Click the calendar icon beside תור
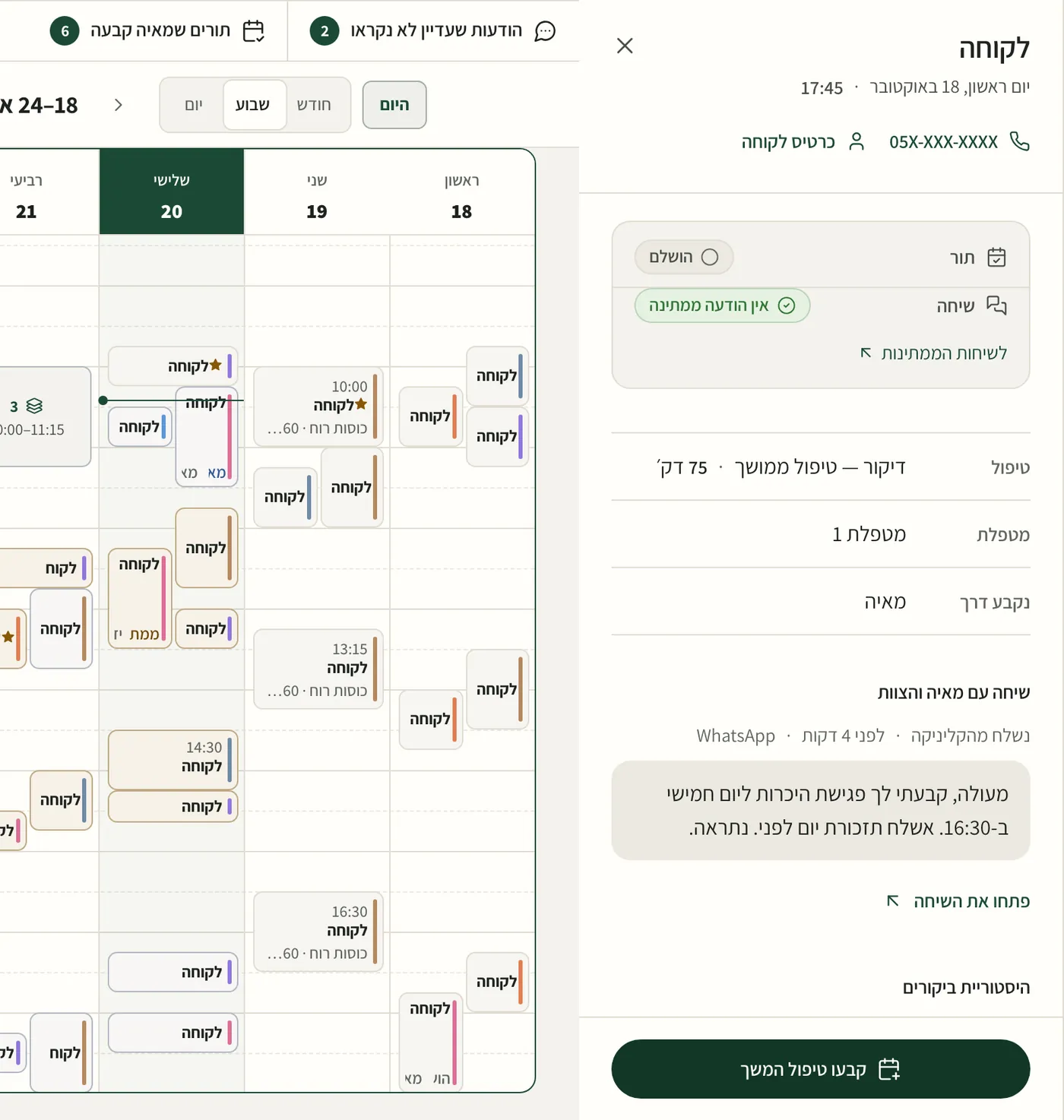 (x=996, y=258)
